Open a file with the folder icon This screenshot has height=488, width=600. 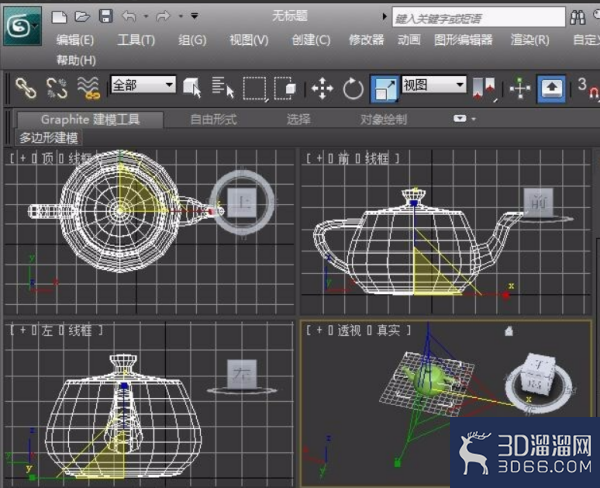click(82, 16)
